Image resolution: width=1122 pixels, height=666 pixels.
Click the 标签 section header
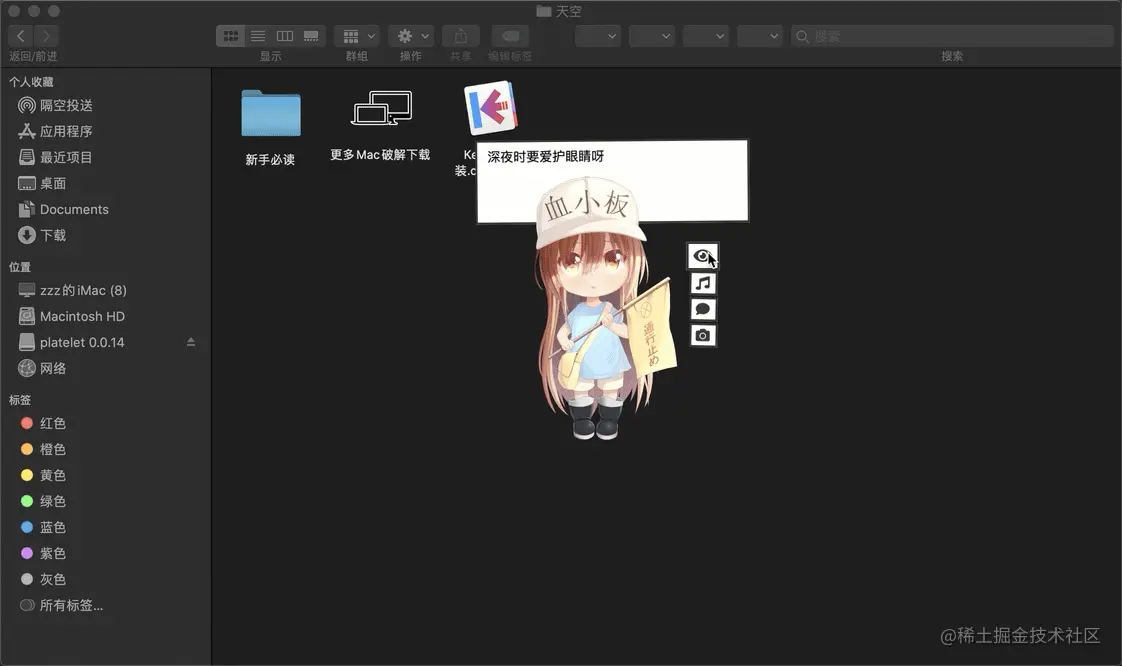coord(20,400)
